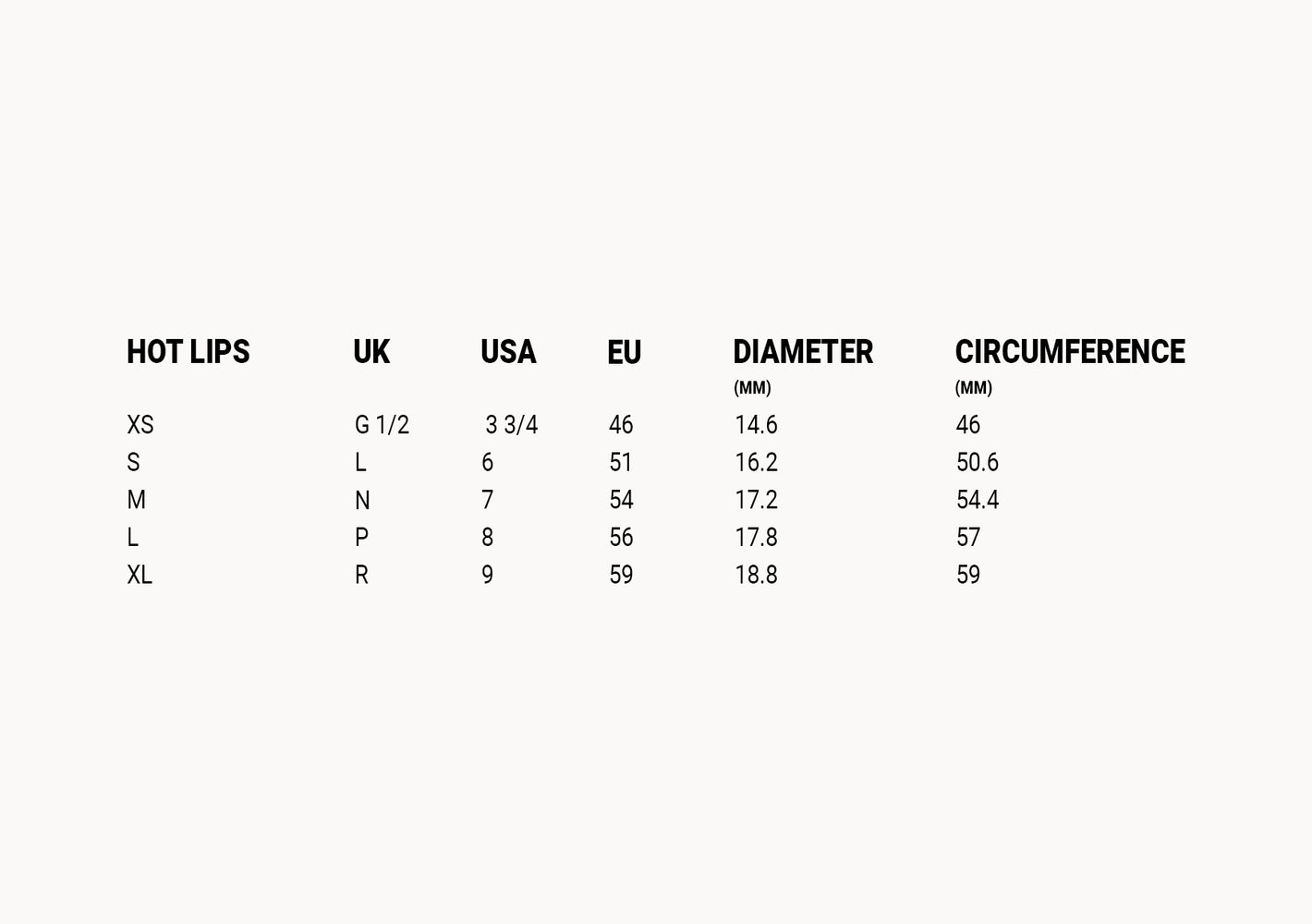Select the 16.2 diameter value
Image resolution: width=1312 pixels, height=924 pixels.
756,462
